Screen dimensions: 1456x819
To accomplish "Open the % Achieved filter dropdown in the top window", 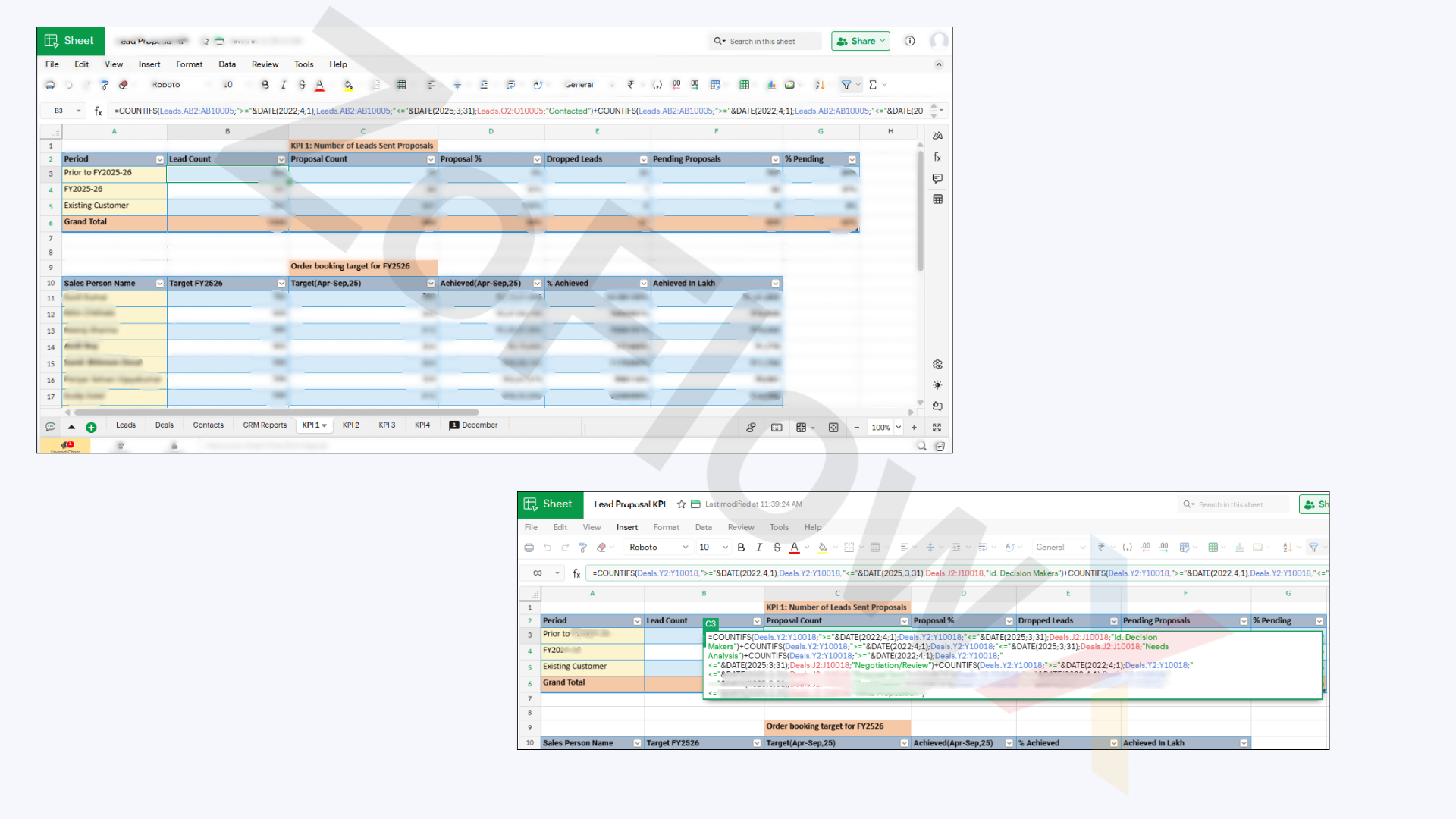I will point(644,284).
